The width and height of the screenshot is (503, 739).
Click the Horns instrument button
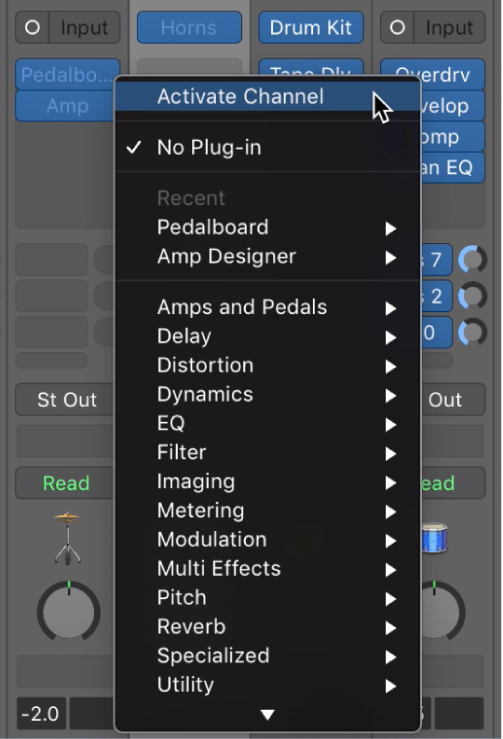click(189, 28)
